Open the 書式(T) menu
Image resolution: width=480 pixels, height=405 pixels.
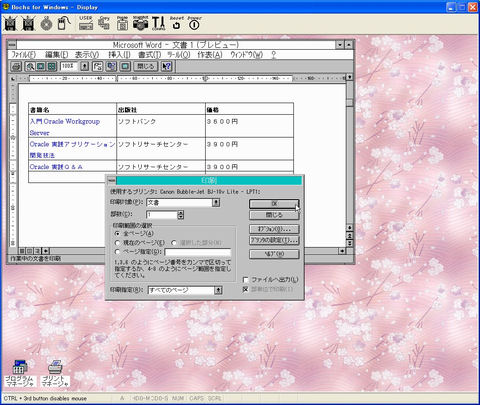point(150,55)
